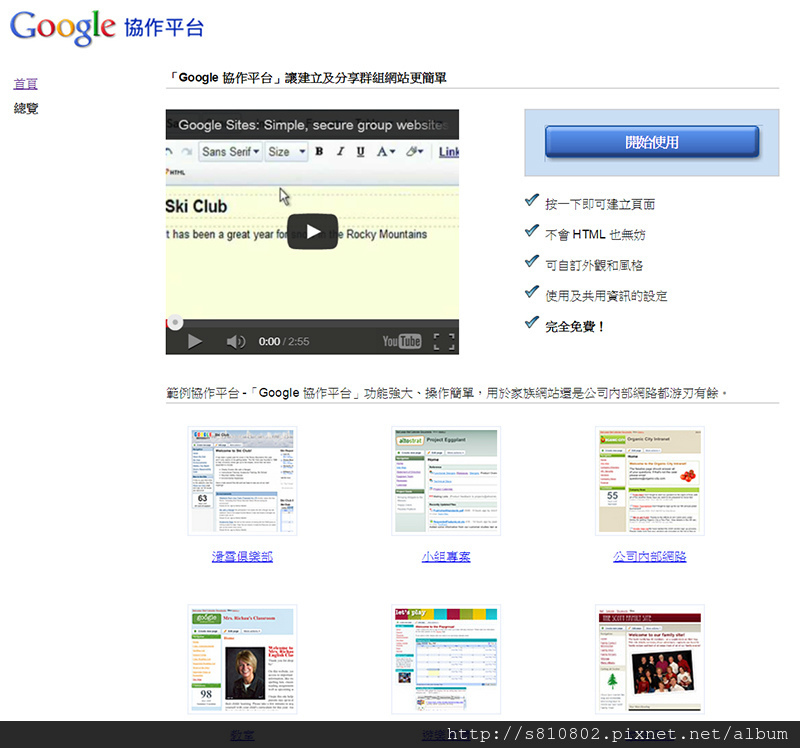Click the 完全免費 text
The height and width of the screenshot is (748, 800).
point(574,327)
